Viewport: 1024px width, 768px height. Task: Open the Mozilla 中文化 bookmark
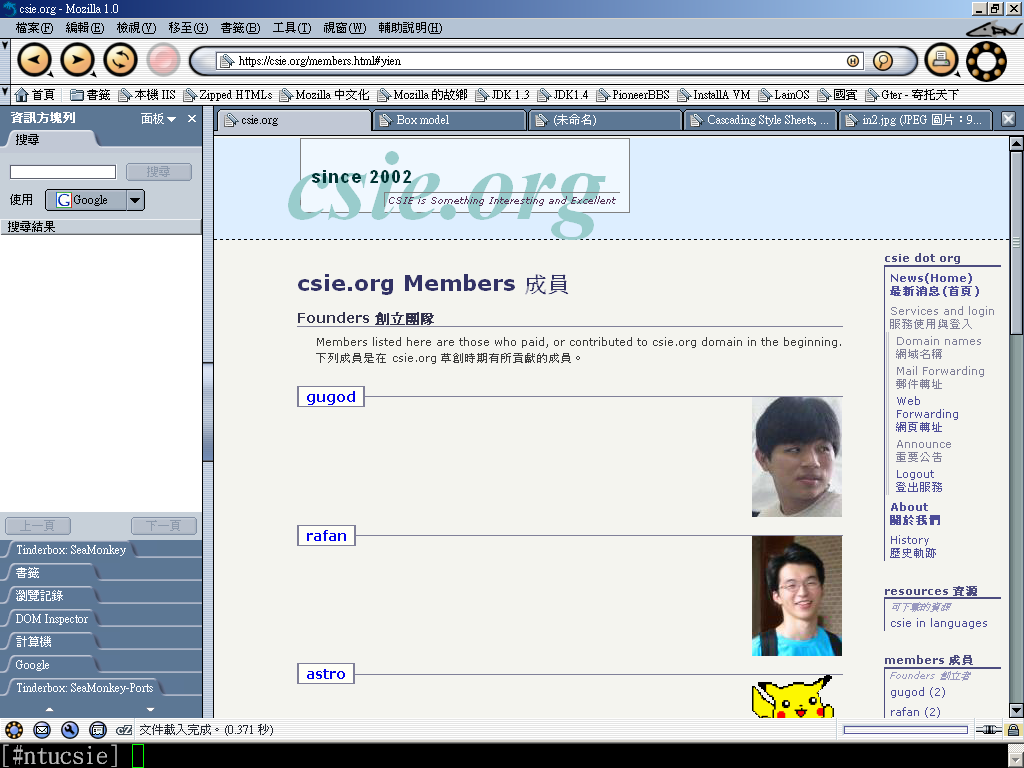pos(325,95)
